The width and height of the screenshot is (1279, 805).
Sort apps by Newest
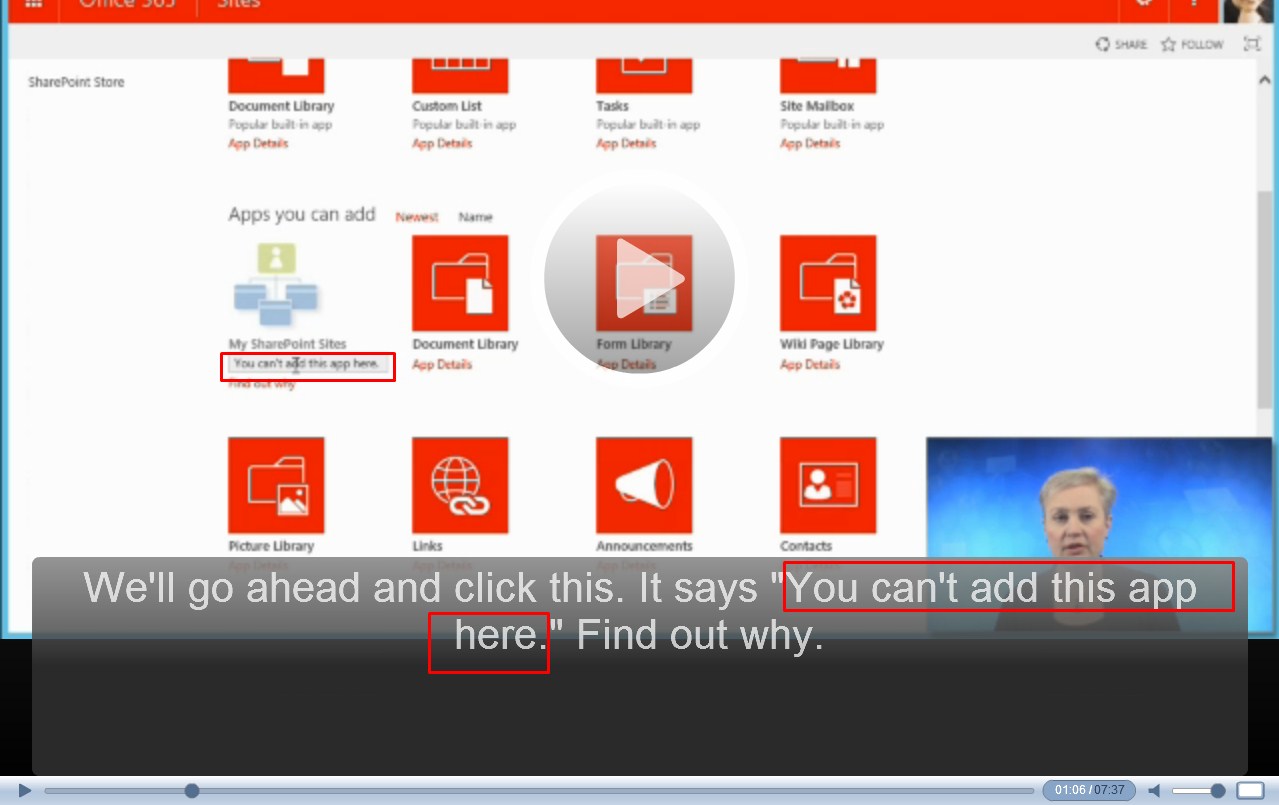pyautogui.click(x=417, y=217)
